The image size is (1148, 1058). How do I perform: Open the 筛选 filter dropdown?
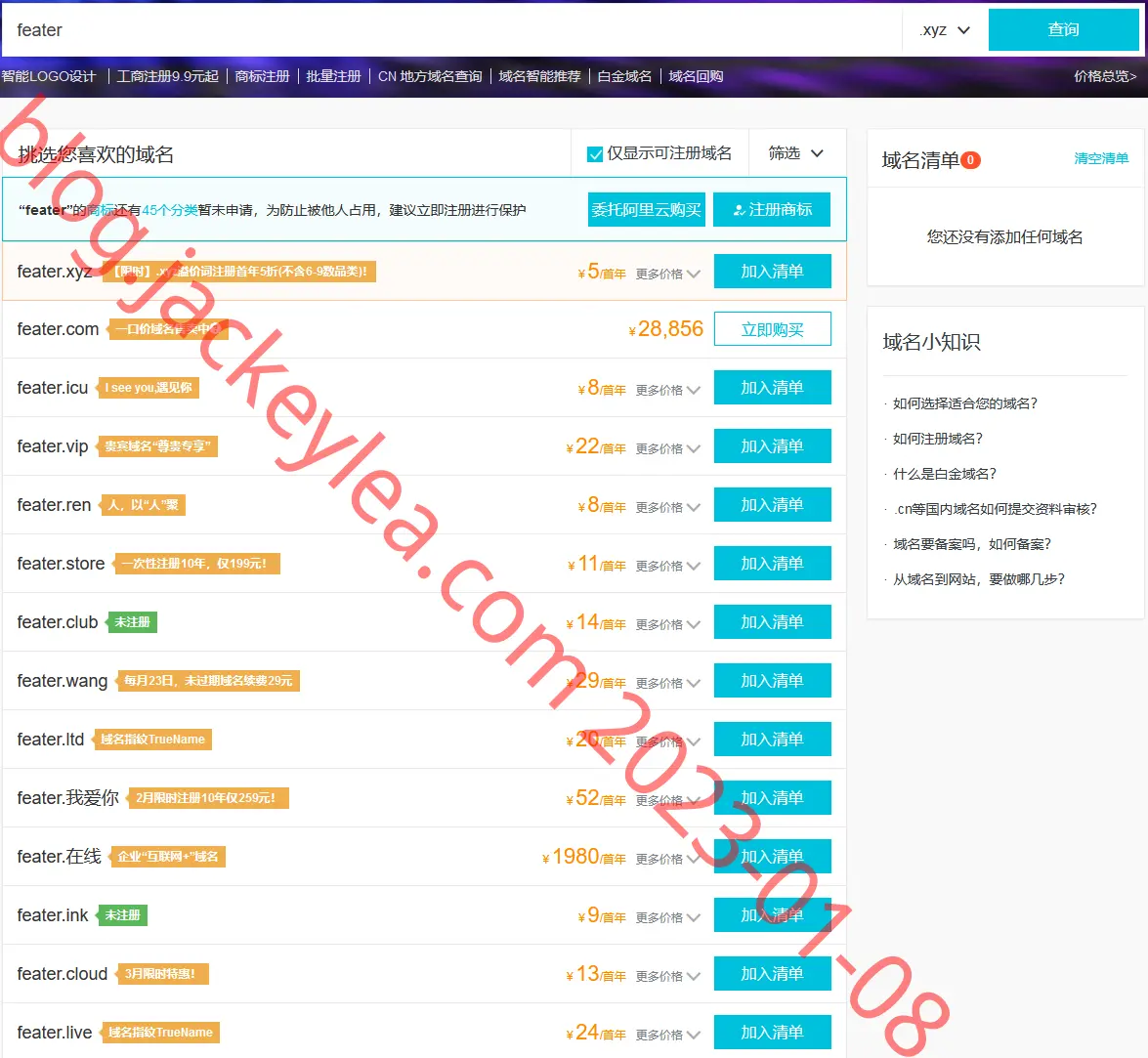(x=796, y=153)
